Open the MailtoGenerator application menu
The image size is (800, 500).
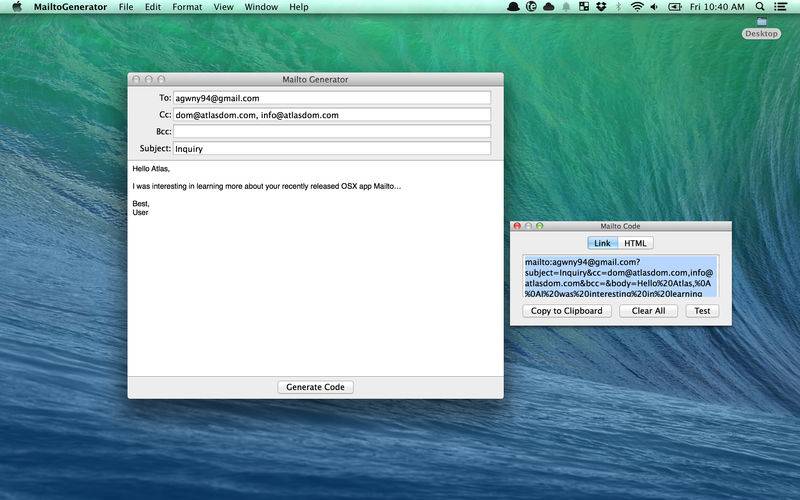tap(70, 7)
